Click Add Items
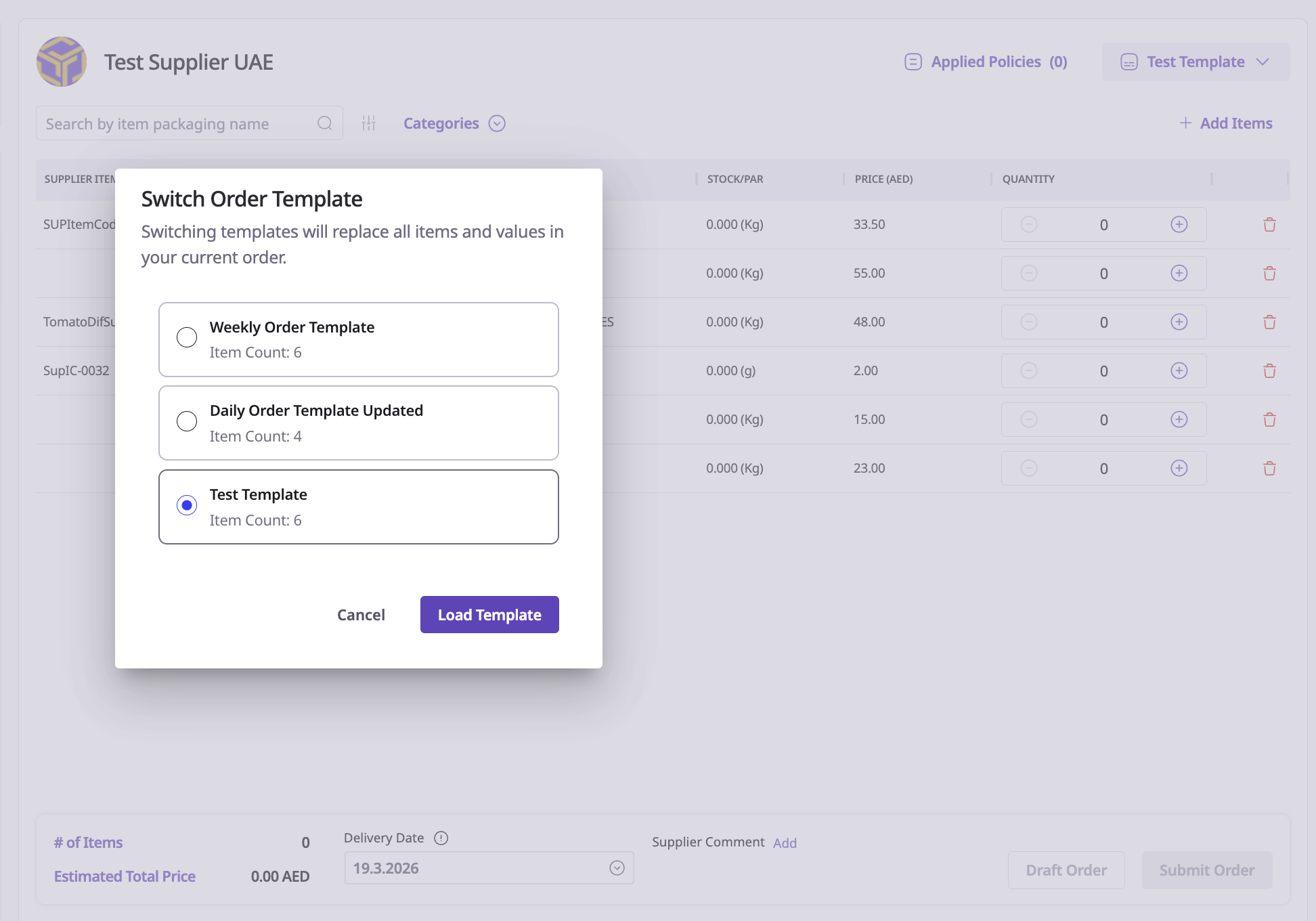The width and height of the screenshot is (1316, 921). pos(1226,123)
